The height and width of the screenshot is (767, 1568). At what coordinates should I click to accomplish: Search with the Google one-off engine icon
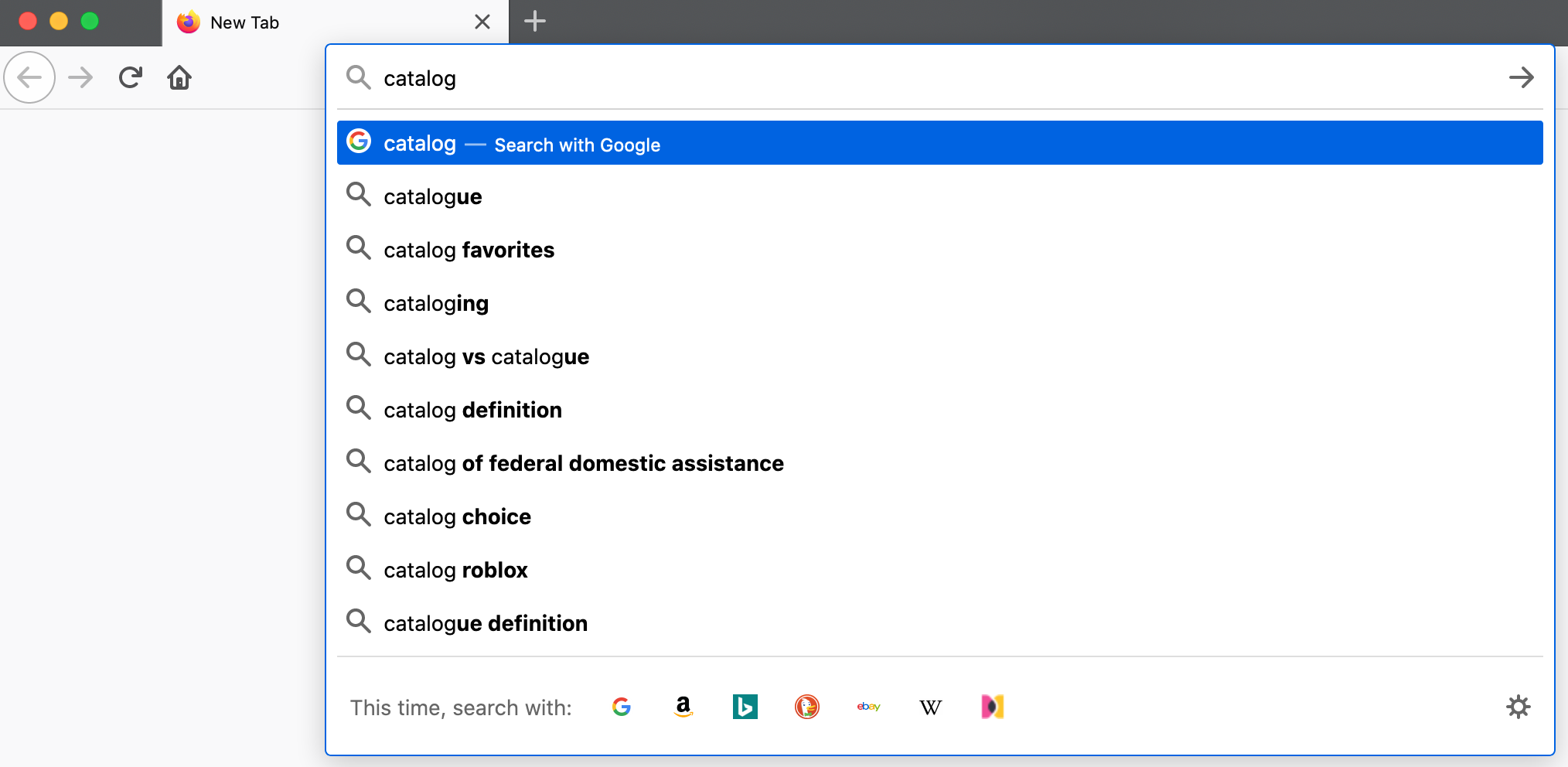(x=622, y=706)
